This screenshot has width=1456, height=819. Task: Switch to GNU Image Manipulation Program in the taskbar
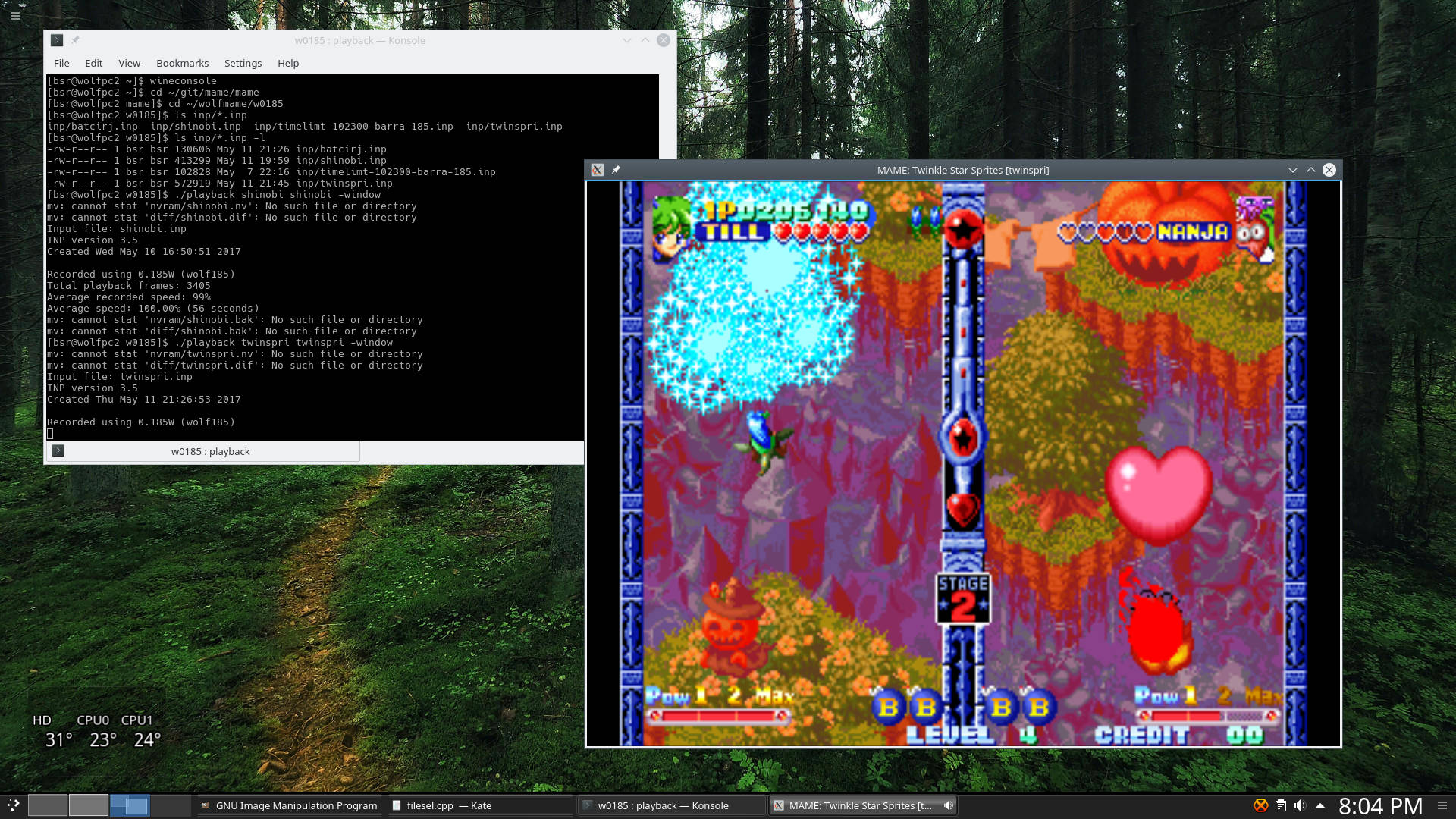click(289, 805)
